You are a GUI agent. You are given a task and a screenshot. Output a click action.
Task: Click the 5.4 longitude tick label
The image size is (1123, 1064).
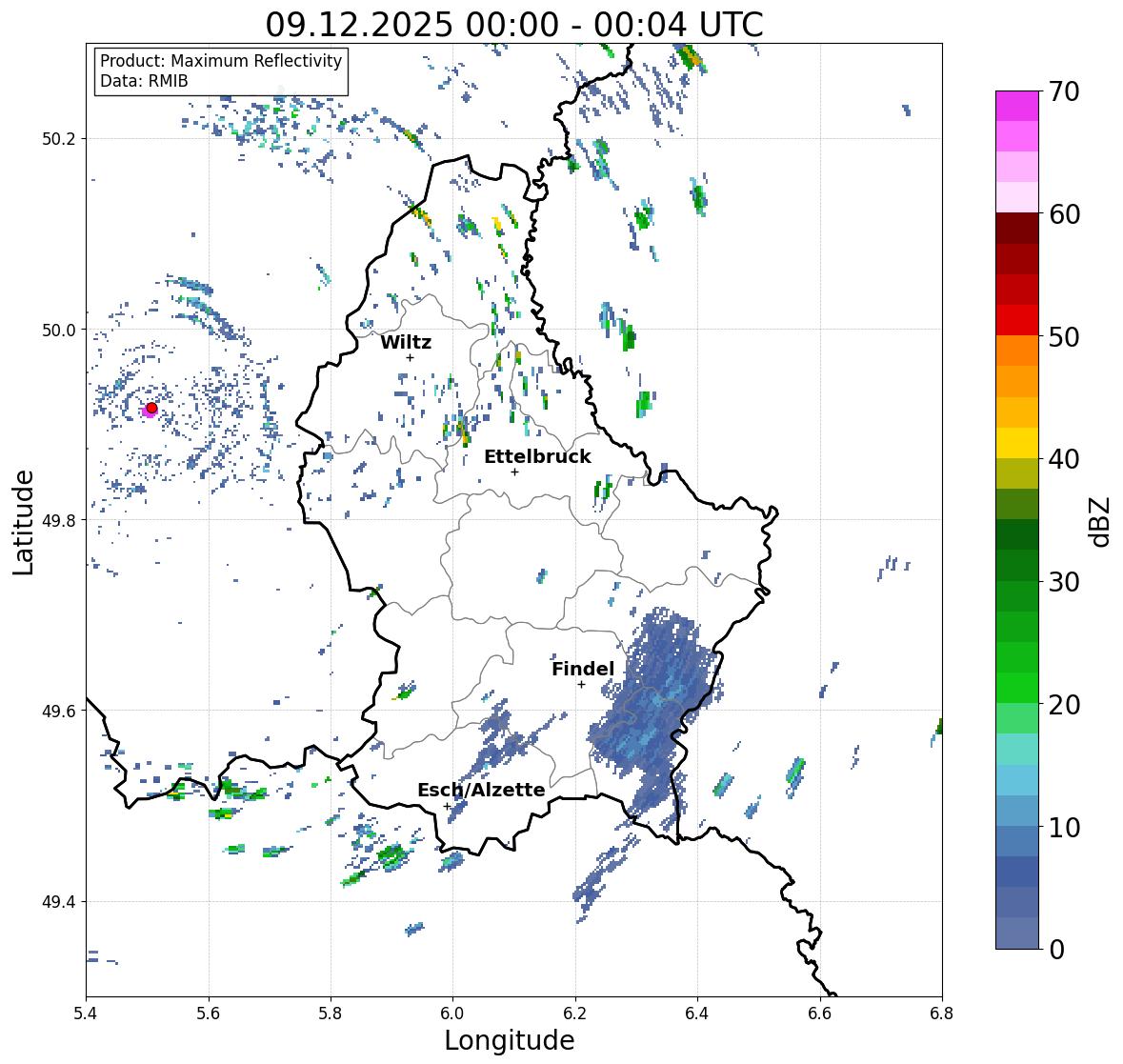86,1014
